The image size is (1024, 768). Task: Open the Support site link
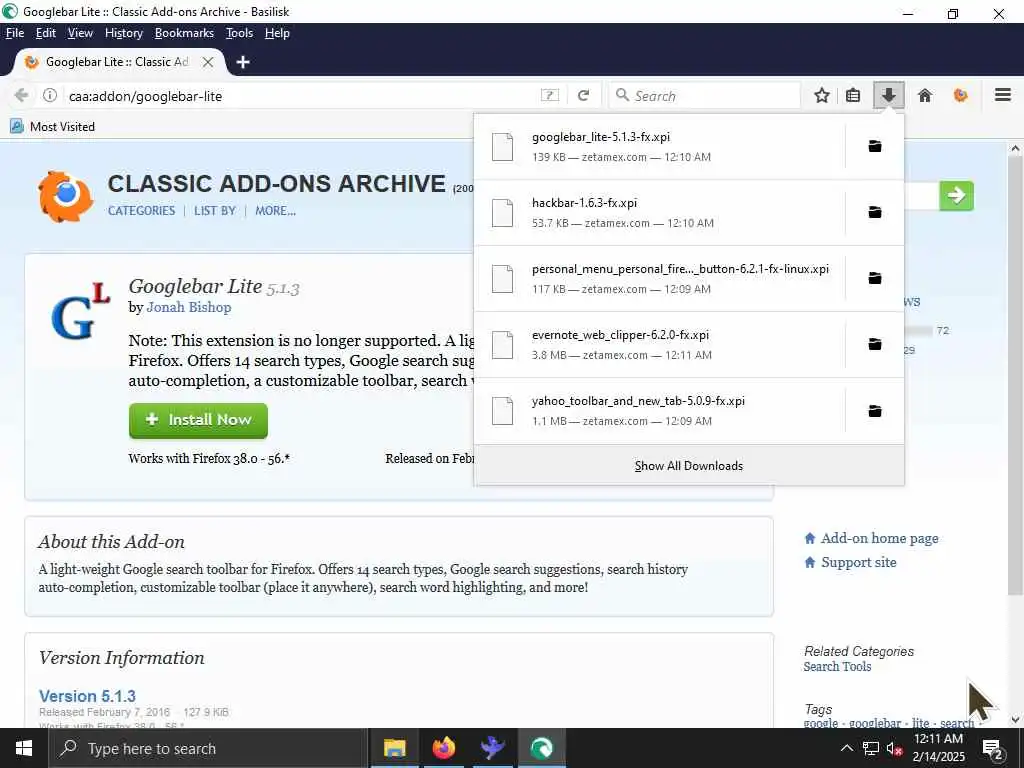858,562
